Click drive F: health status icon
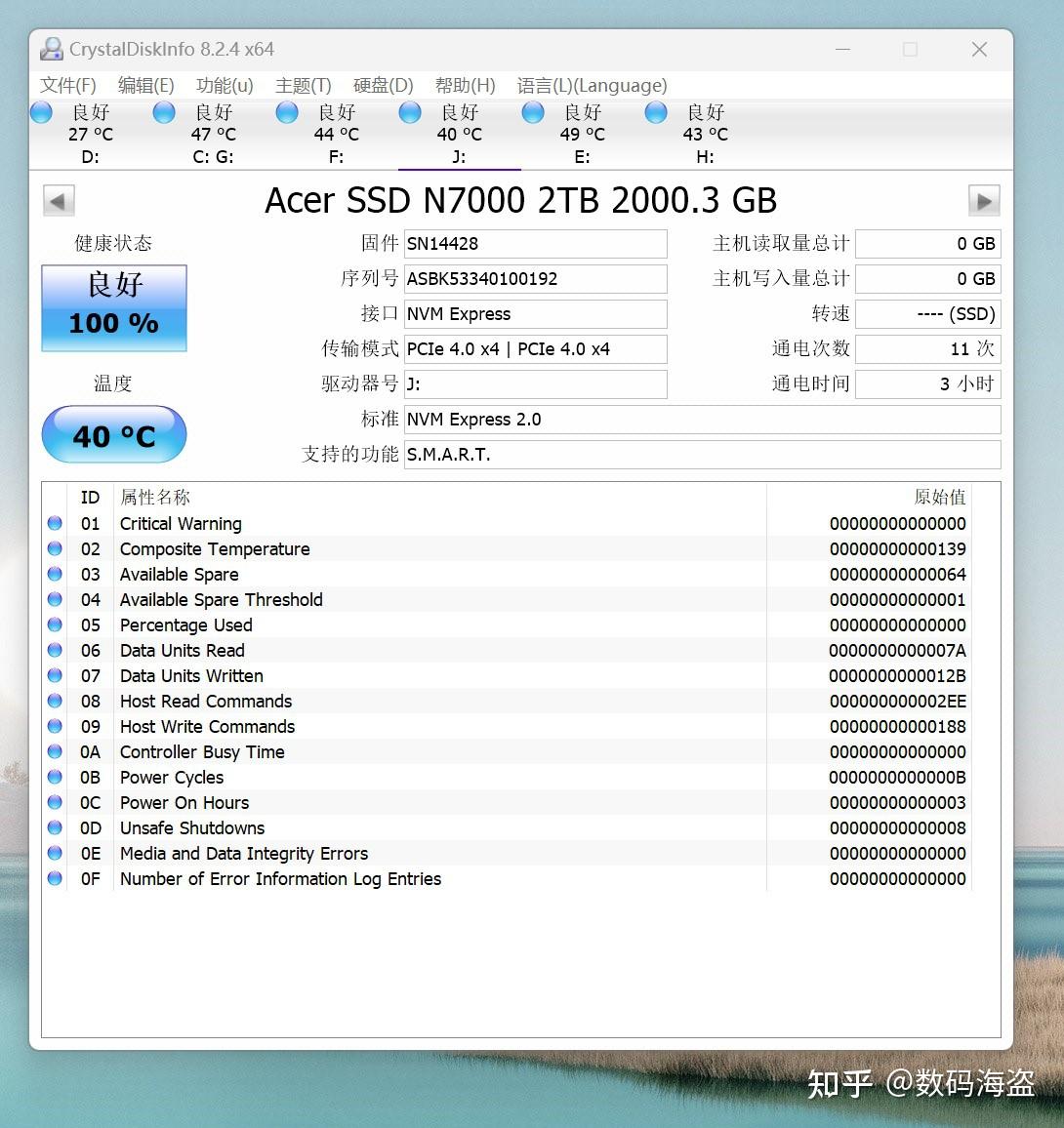This screenshot has height=1128, width=1064. pyautogui.click(x=287, y=112)
